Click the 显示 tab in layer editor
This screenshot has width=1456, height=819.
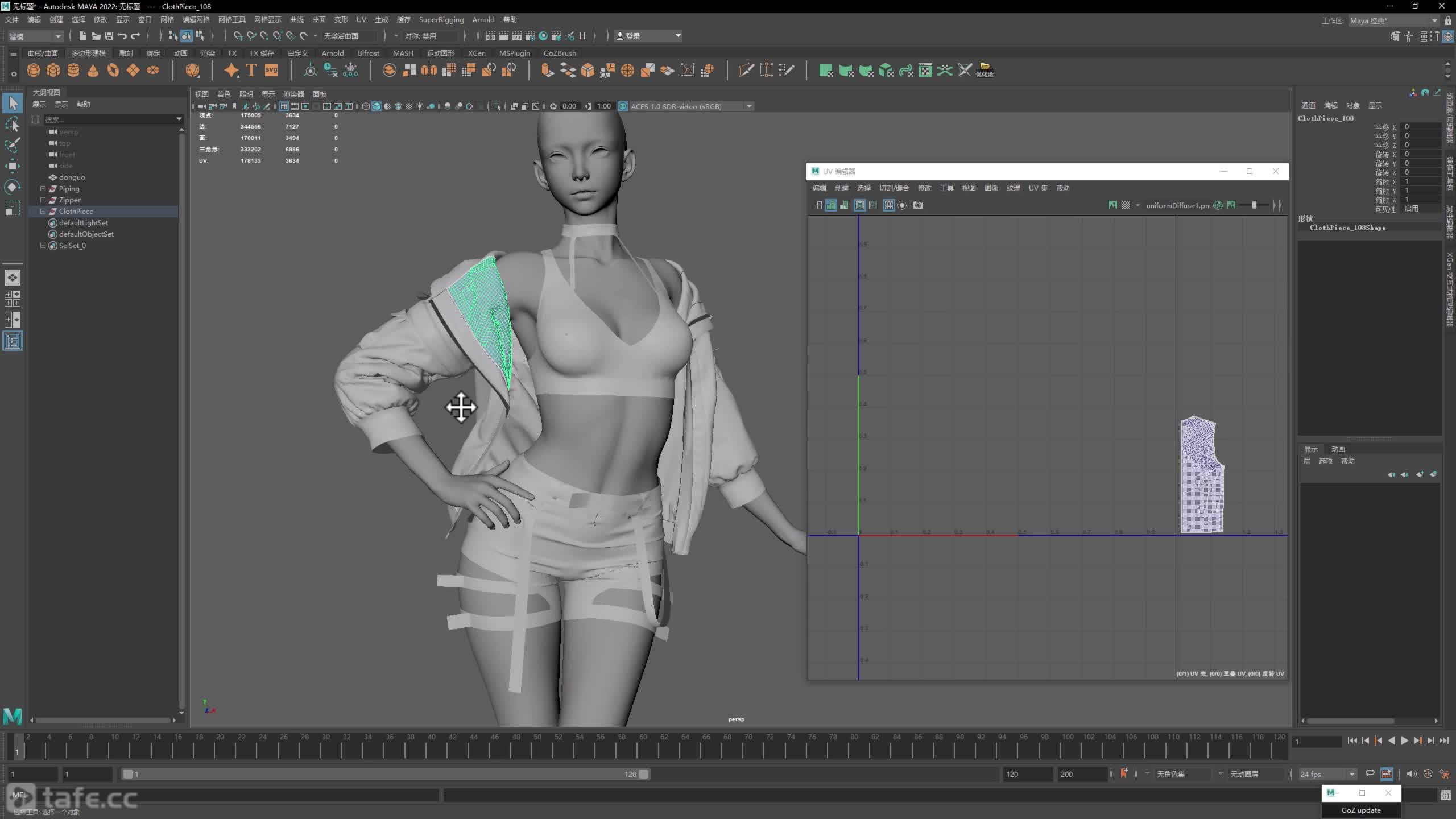1310,449
